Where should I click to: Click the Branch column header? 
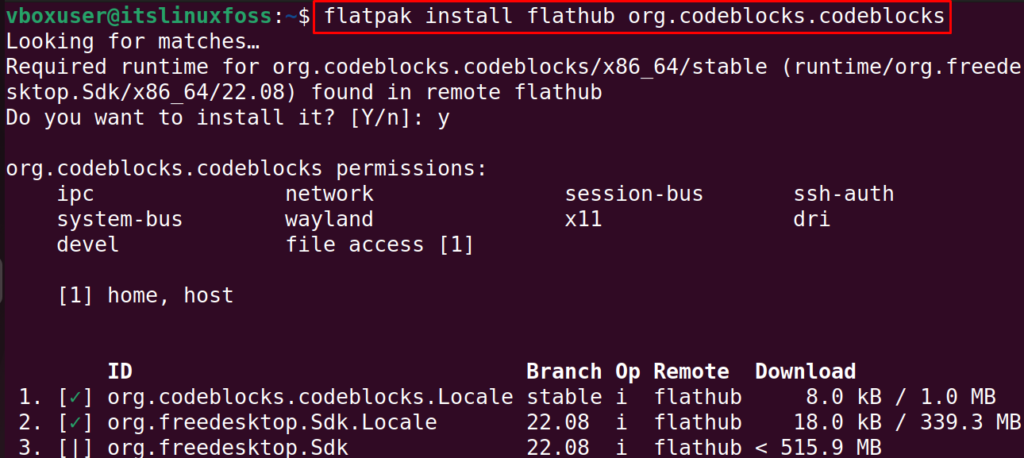tap(564, 371)
